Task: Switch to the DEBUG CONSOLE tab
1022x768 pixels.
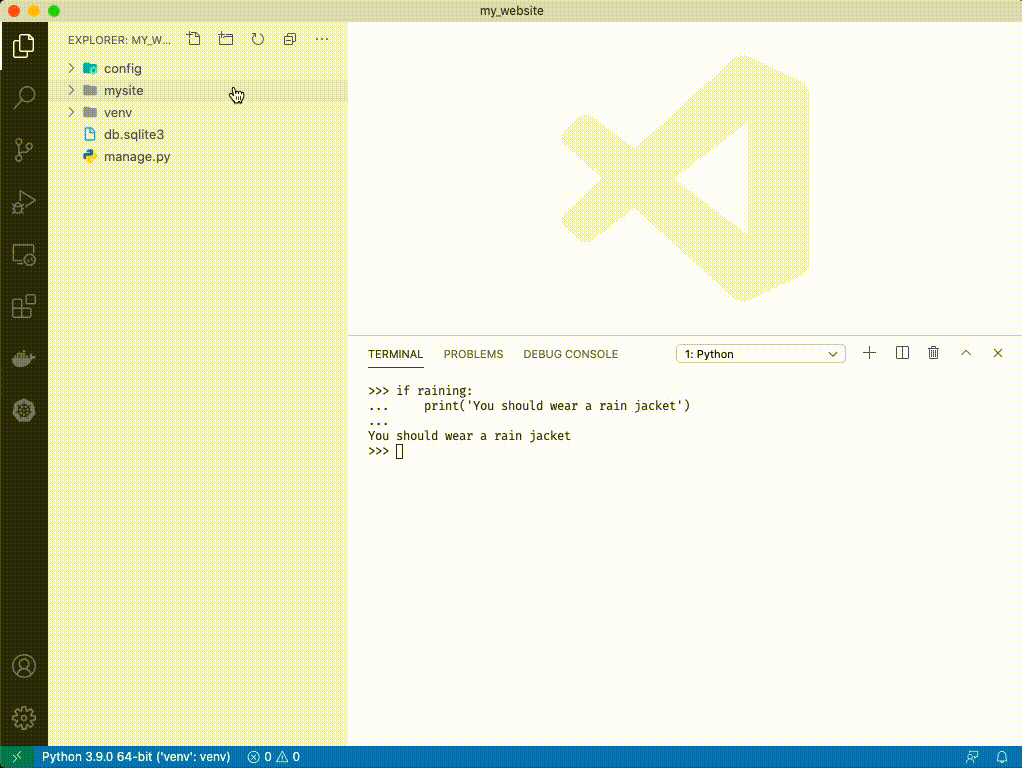Action: [x=570, y=354]
